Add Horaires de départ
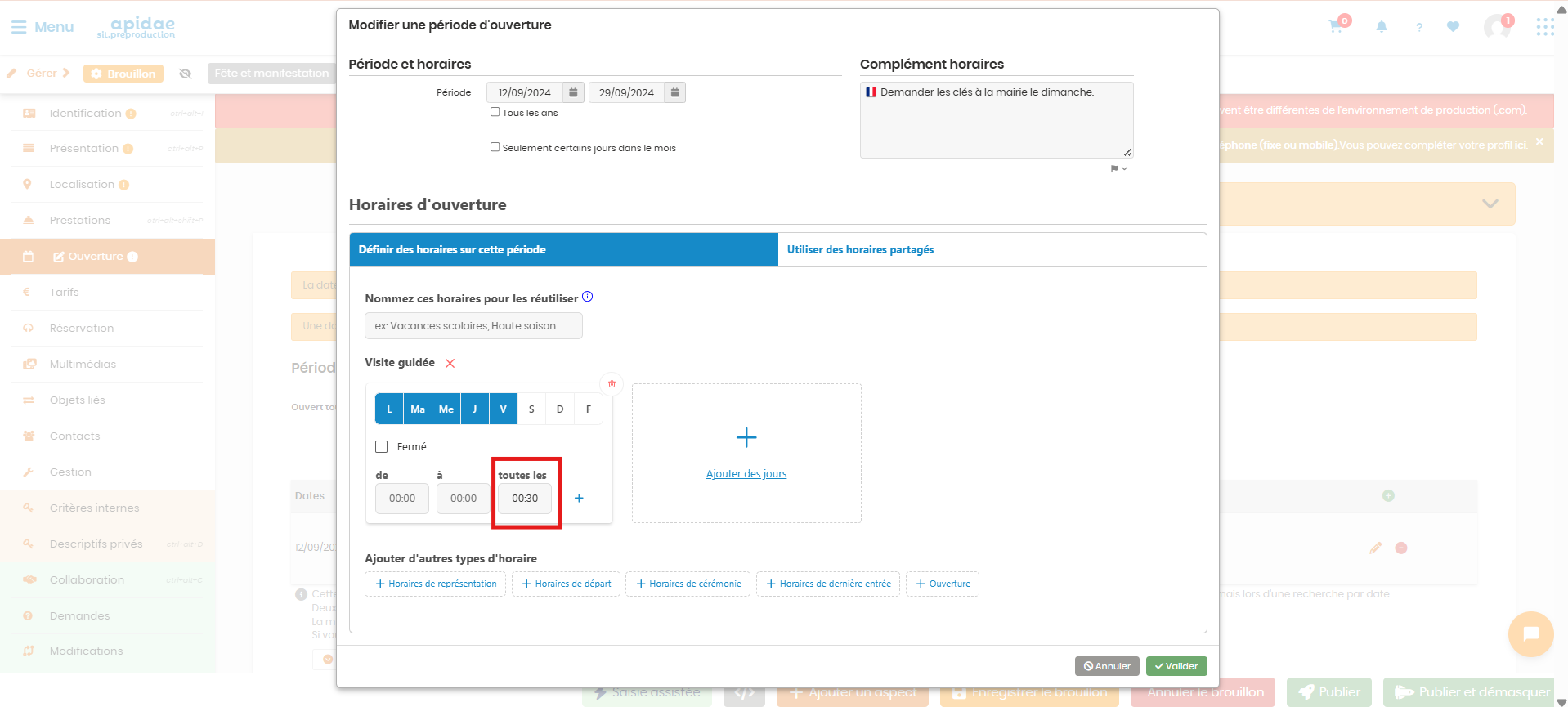The width and height of the screenshot is (1568, 707). click(566, 584)
